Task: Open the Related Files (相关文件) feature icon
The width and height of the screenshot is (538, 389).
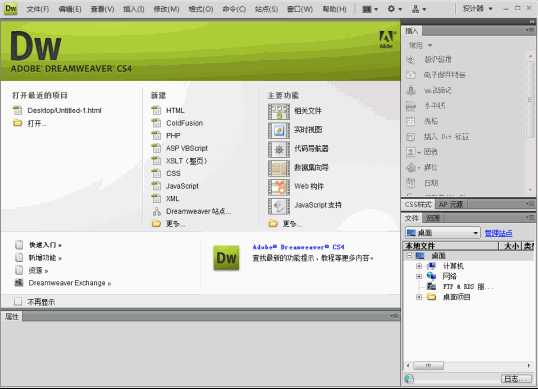Action: [279, 111]
